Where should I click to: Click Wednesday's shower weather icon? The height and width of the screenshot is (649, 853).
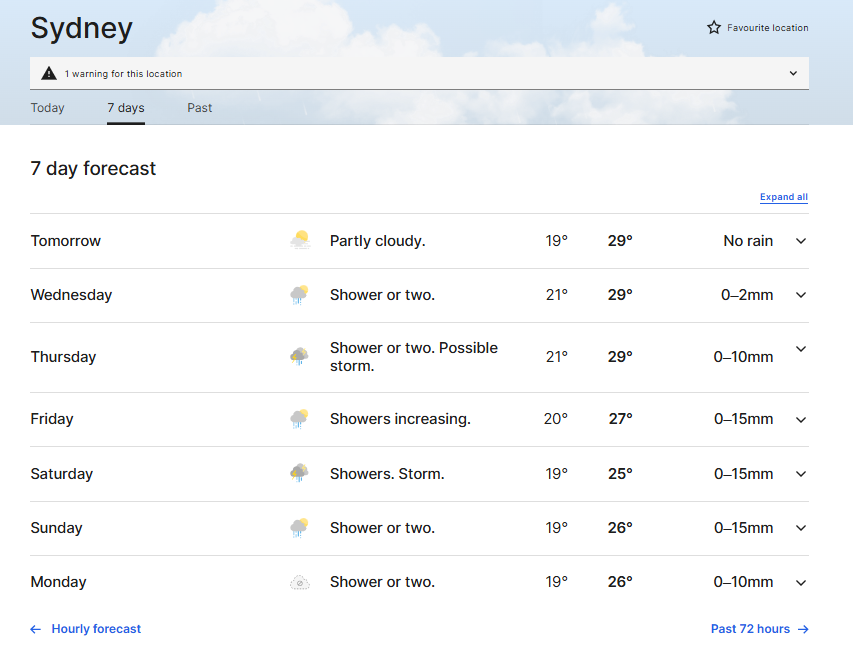point(299,295)
